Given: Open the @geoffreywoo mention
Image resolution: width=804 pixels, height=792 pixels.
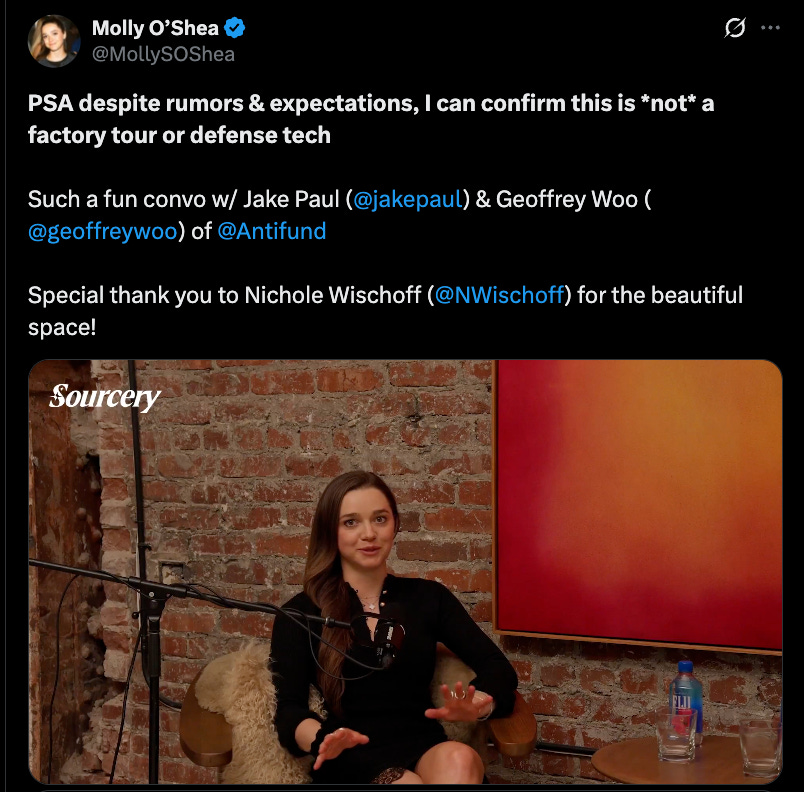Looking at the screenshot, I should (103, 231).
